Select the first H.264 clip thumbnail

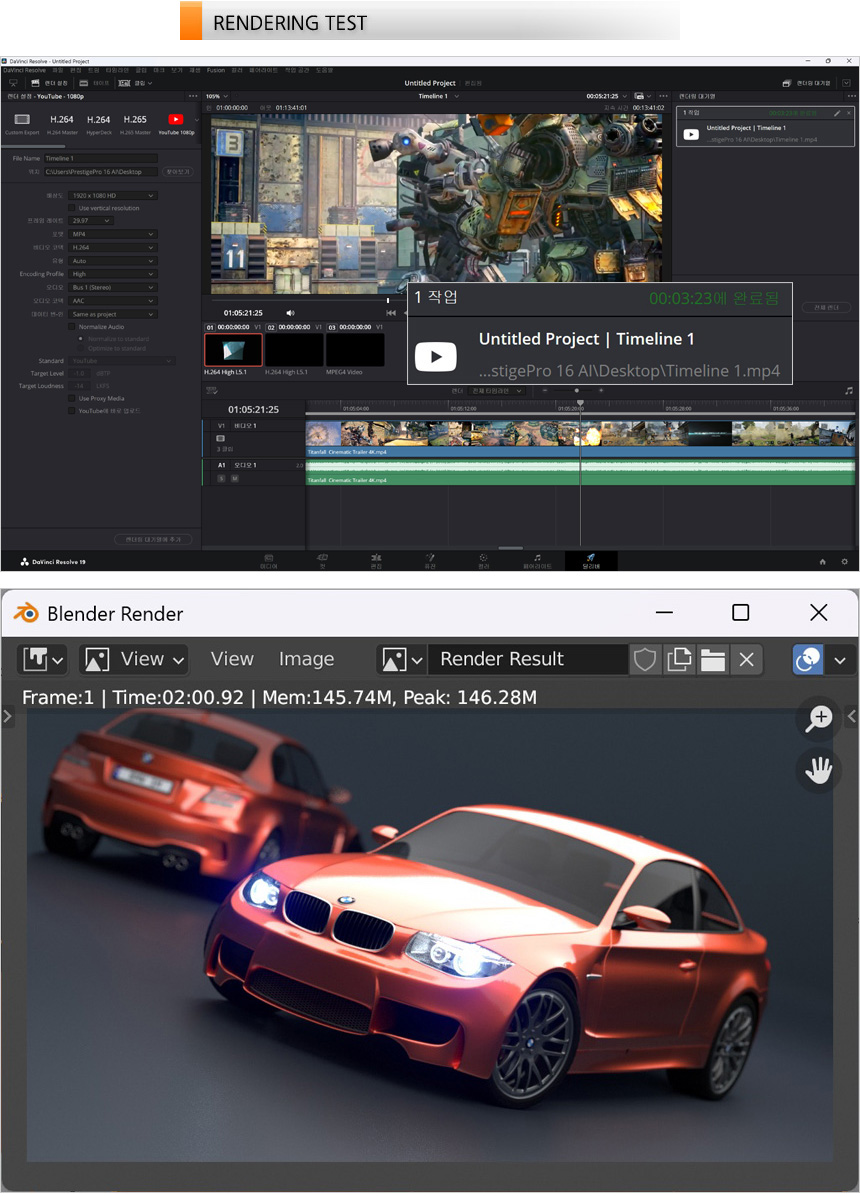pyautogui.click(x=233, y=350)
